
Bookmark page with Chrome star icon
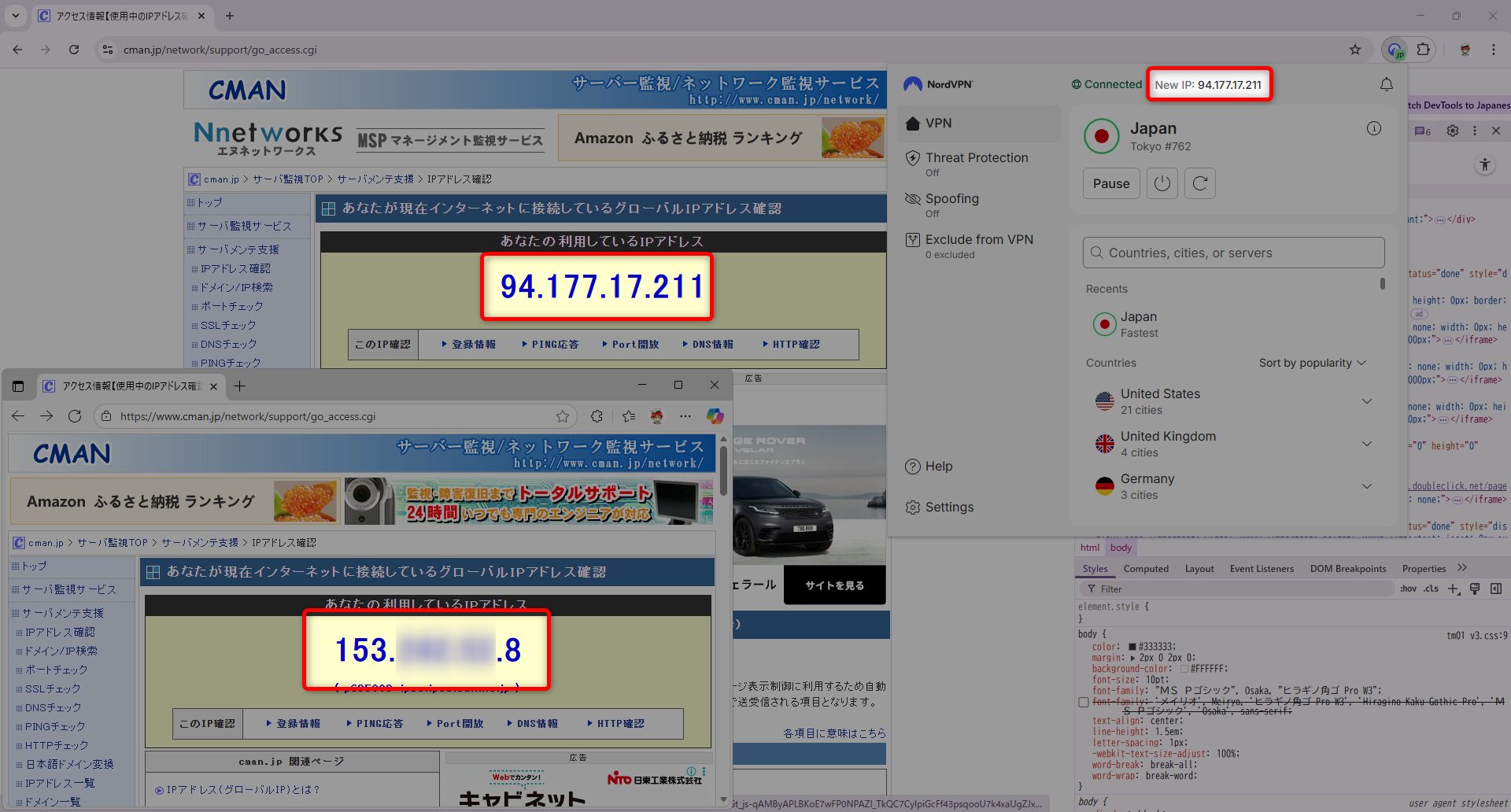tap(1354, 50)
